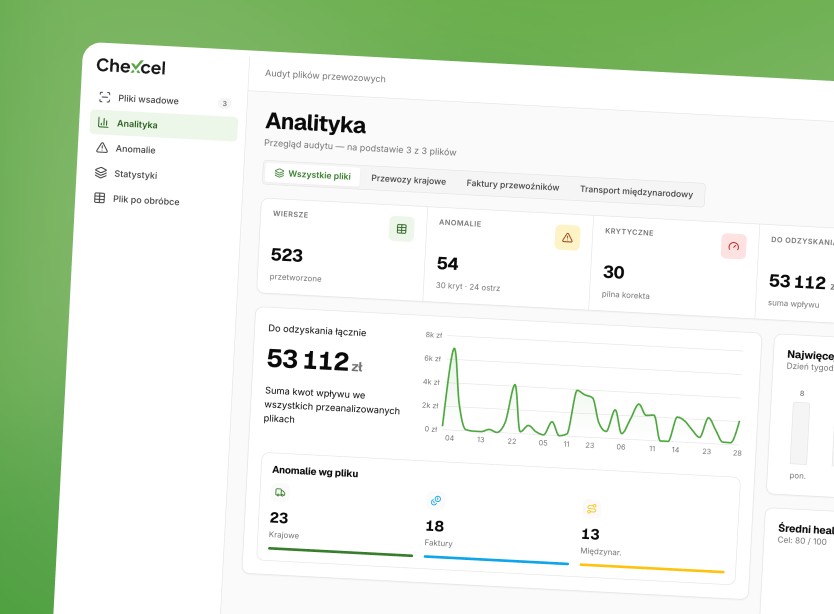This screenshot has width=834, height=614.
Task: Click the tallest peak on line chart
Action: point(454,349)
